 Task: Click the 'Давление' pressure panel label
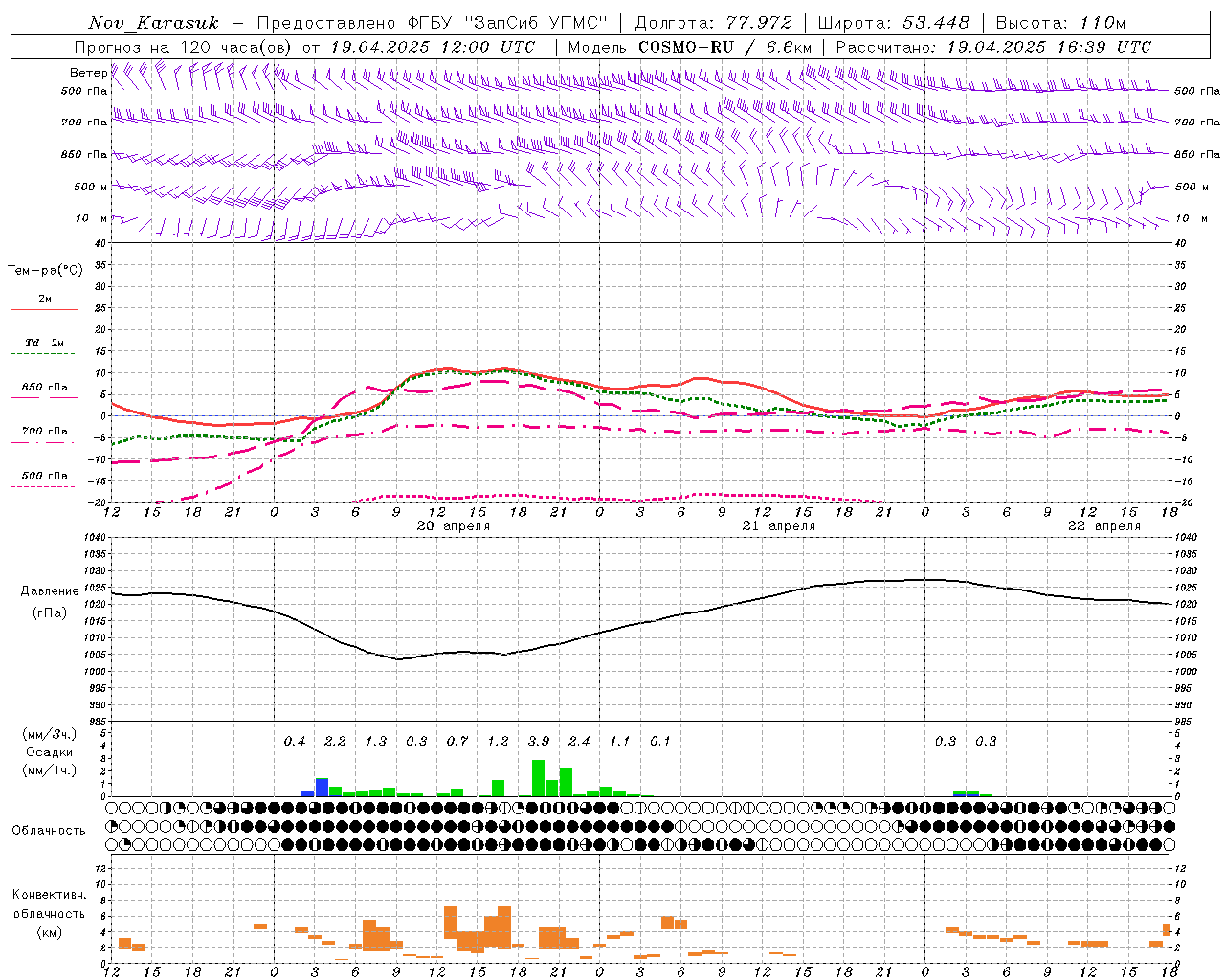[50, 591]
